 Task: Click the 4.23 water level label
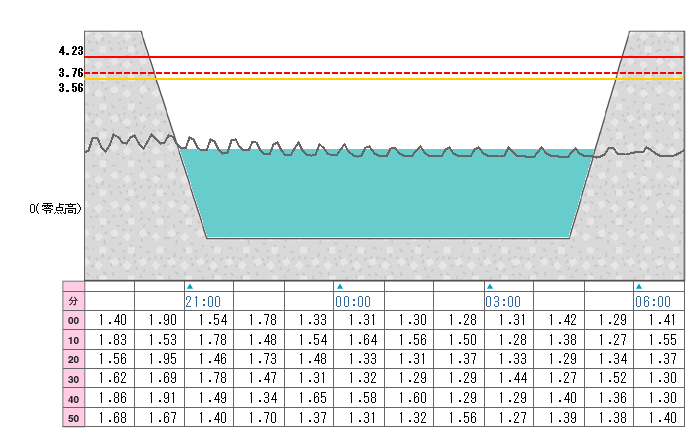(x=71, y=51)
